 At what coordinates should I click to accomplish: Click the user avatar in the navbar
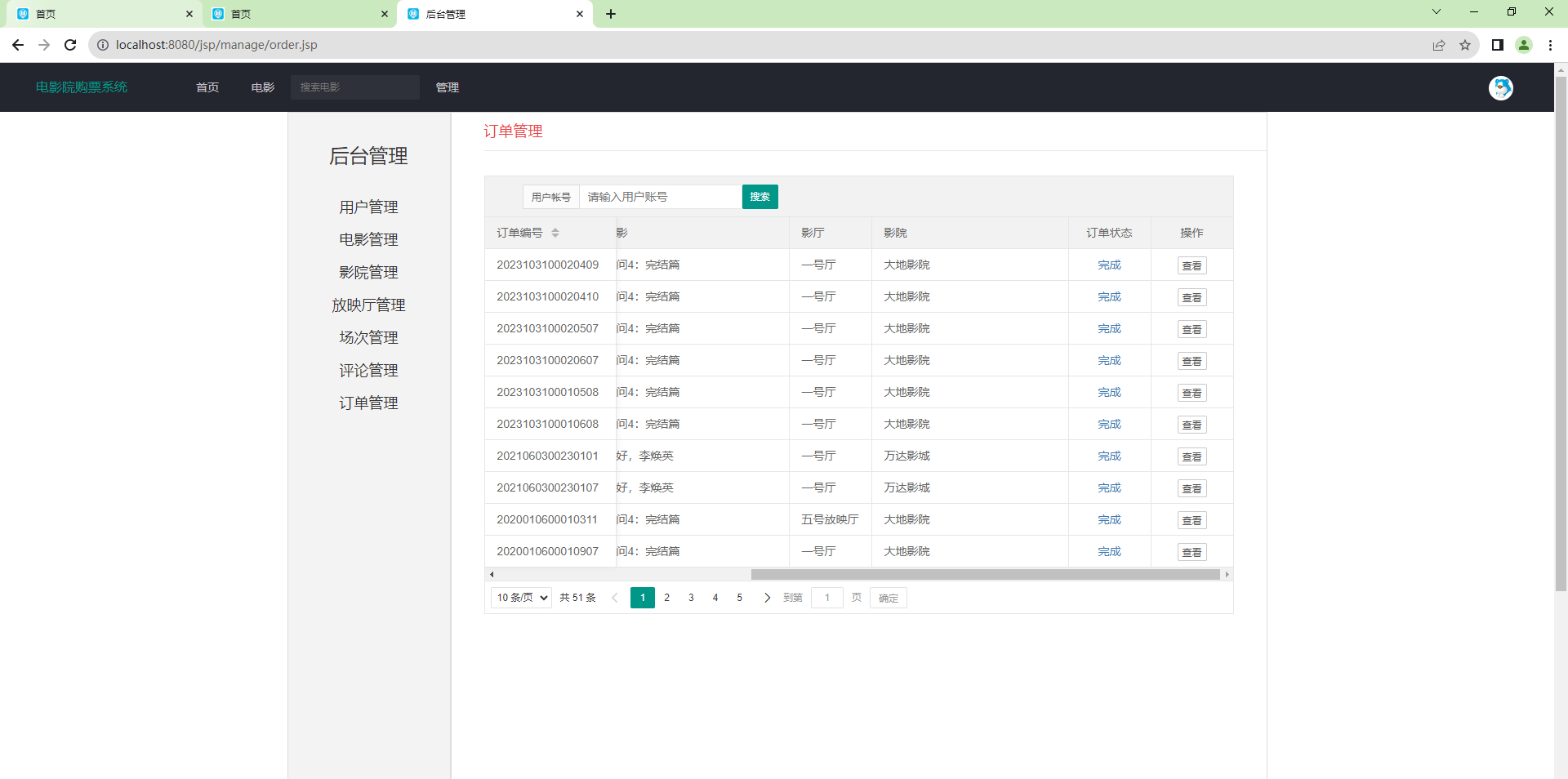pyautogui.click(x=1501, y=87)
